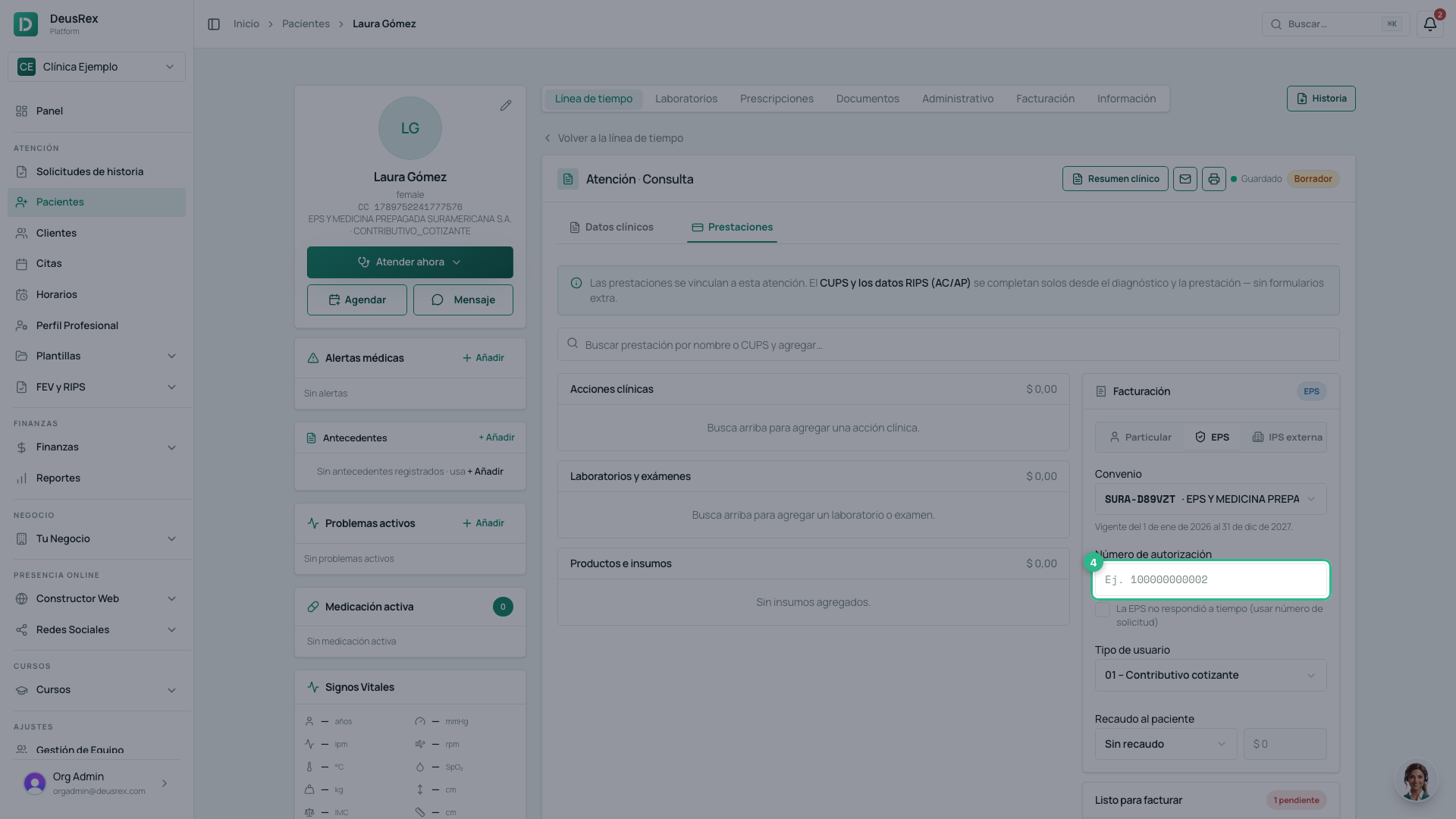Screen dimensions: 1456x819
Task: Click the Número de autorización field
Action: [x=1210, y=580]
